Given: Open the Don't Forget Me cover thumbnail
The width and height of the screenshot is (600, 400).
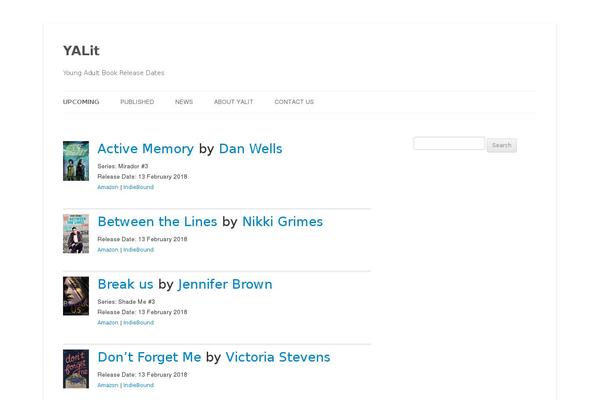Looking at the screenshot, I should coord(76,369).
